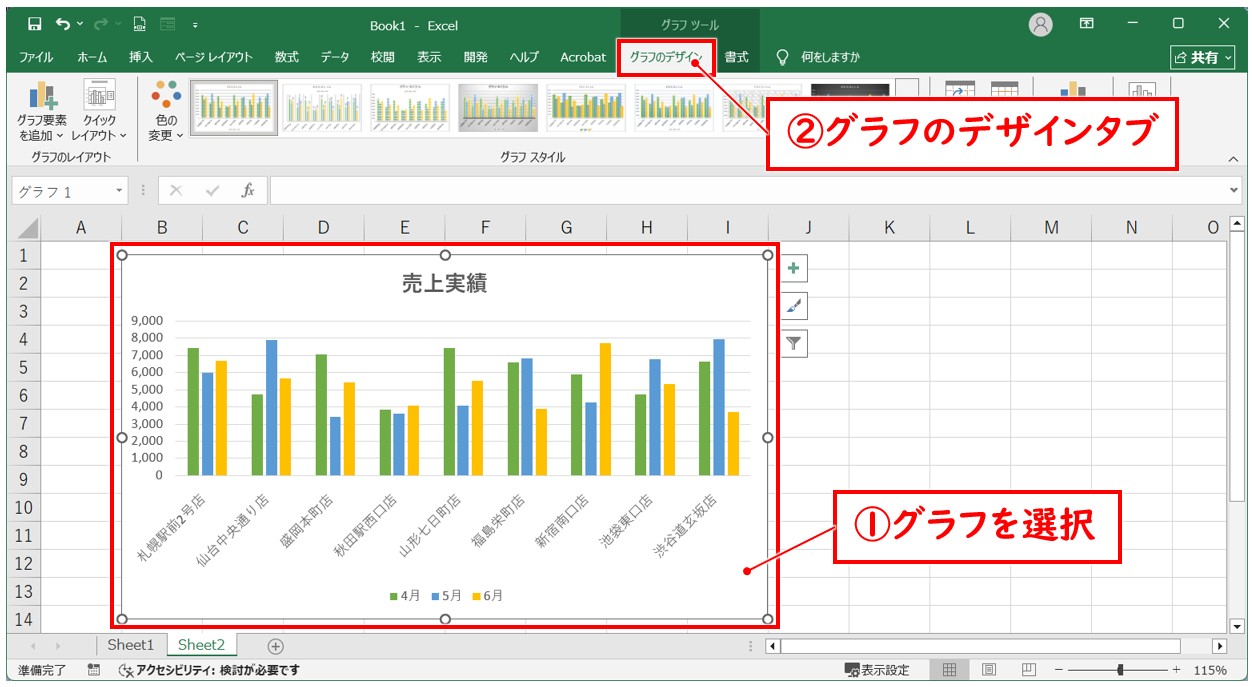This screenshot has width=1252, height=687.
Task: Click the Undo arrow icon
Action: [x=64, y=23]
